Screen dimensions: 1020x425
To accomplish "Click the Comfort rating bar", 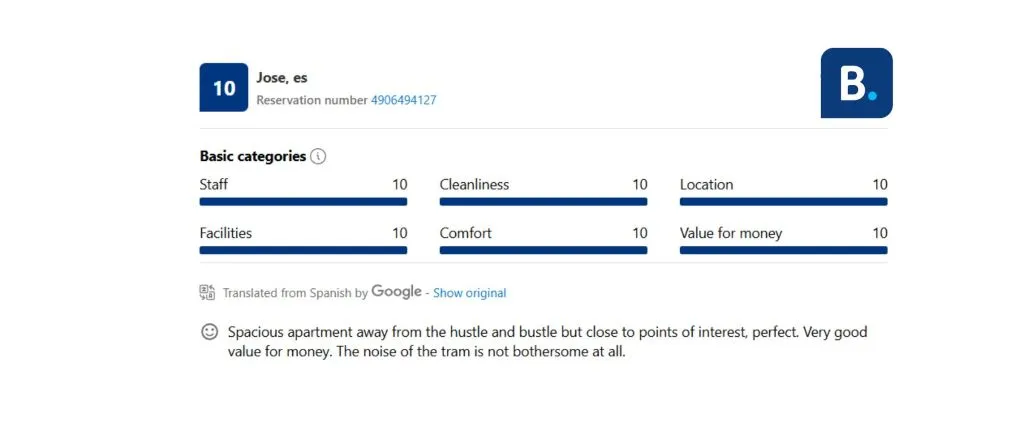I will click(543, 250).
